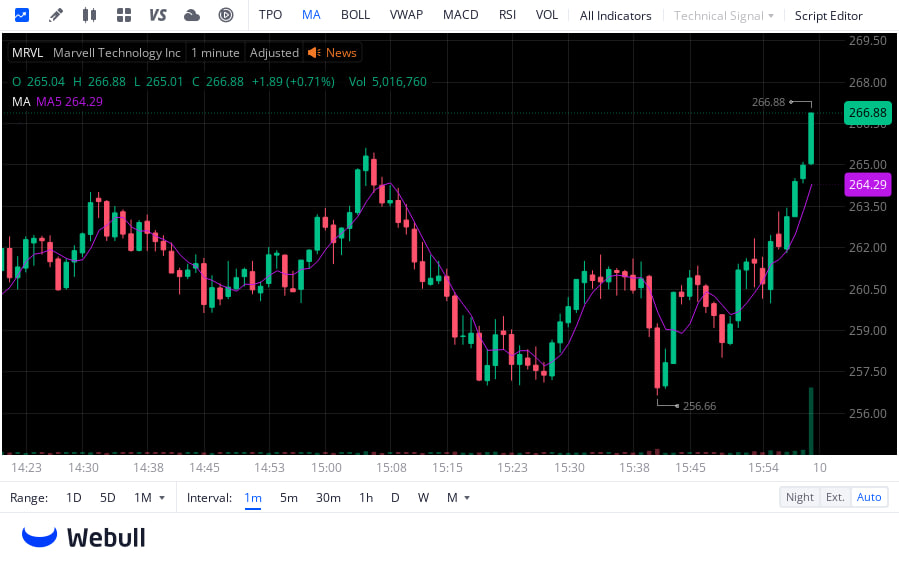
Task: Click the green 266.88 current price tag
Action: point(867,113)
